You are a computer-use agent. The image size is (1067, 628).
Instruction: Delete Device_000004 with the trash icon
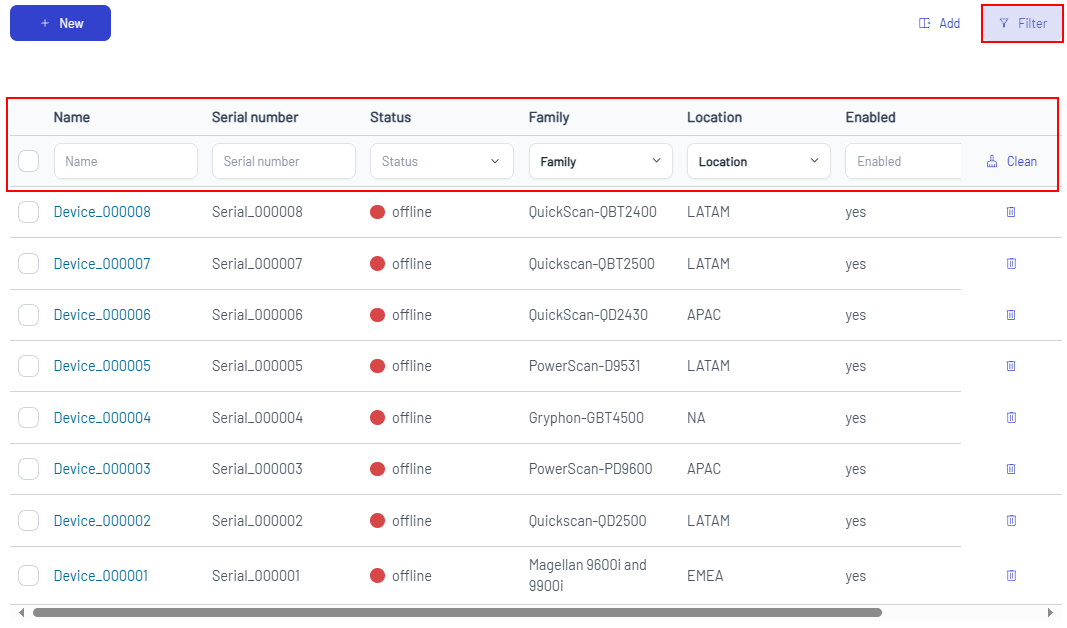pos(1010,417)
